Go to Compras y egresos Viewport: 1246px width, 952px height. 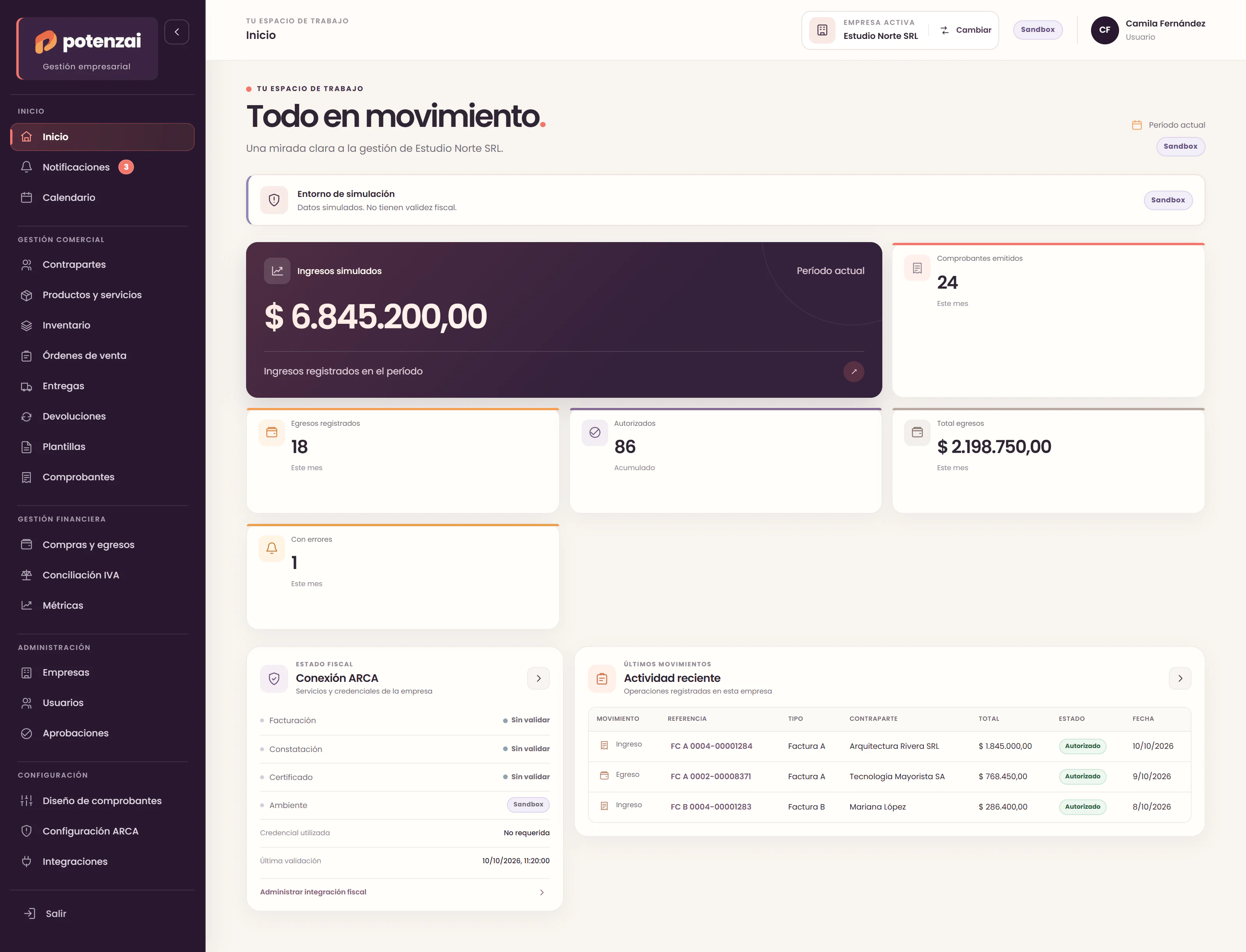[x=103, y=545]
